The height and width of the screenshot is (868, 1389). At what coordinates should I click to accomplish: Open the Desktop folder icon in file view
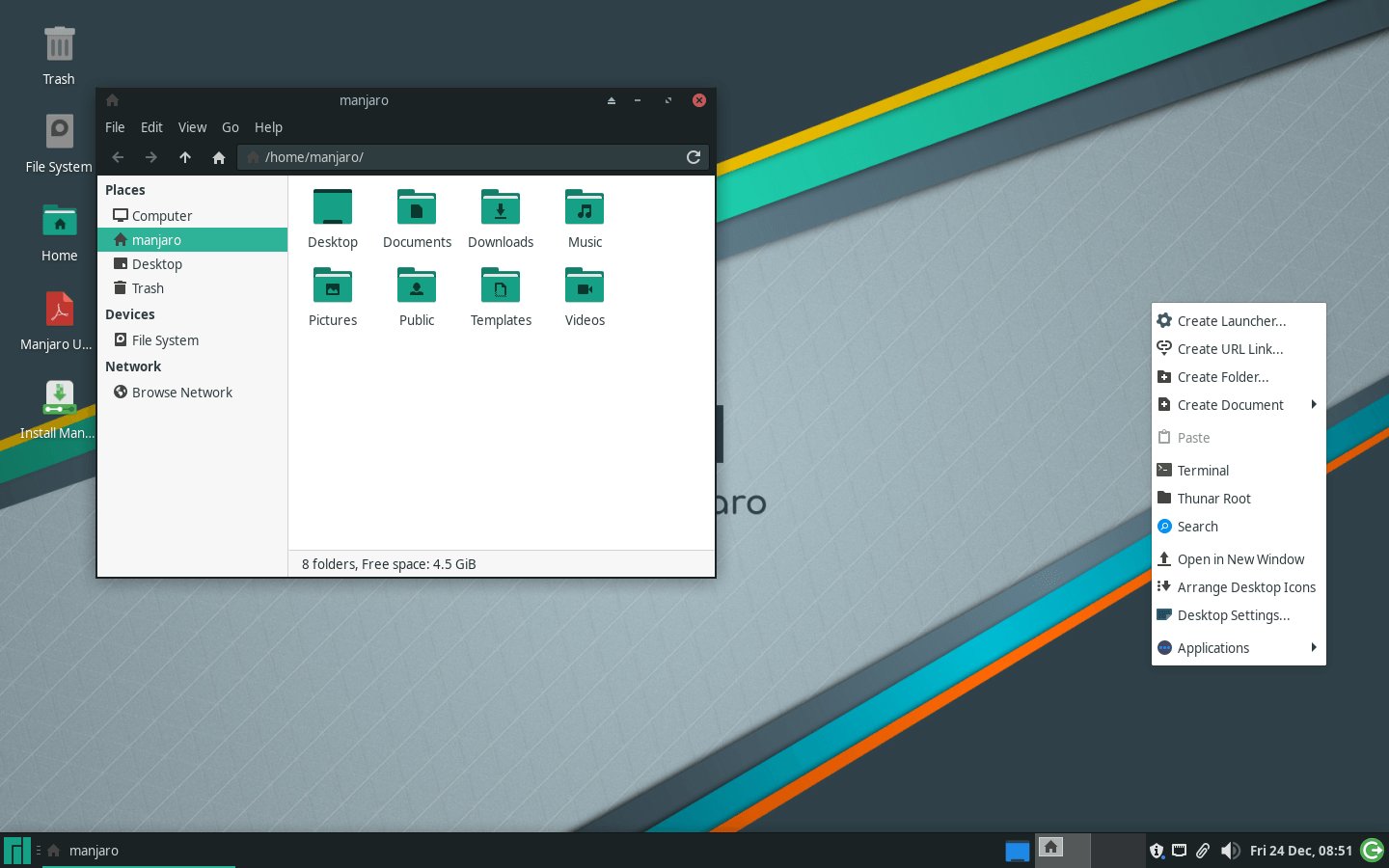point(333,219)
